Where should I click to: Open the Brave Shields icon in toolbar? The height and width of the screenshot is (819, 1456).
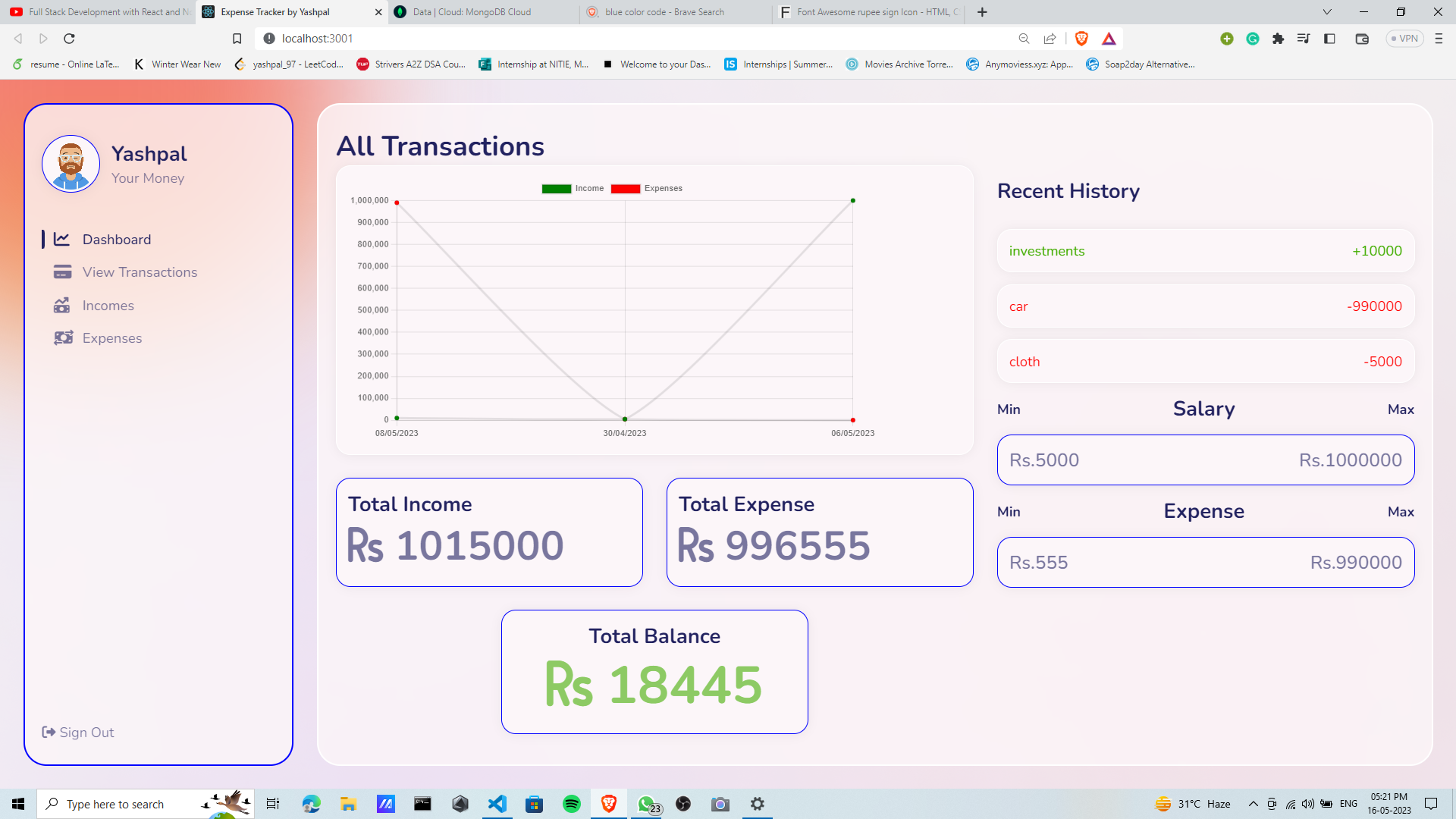(1081, 38)
